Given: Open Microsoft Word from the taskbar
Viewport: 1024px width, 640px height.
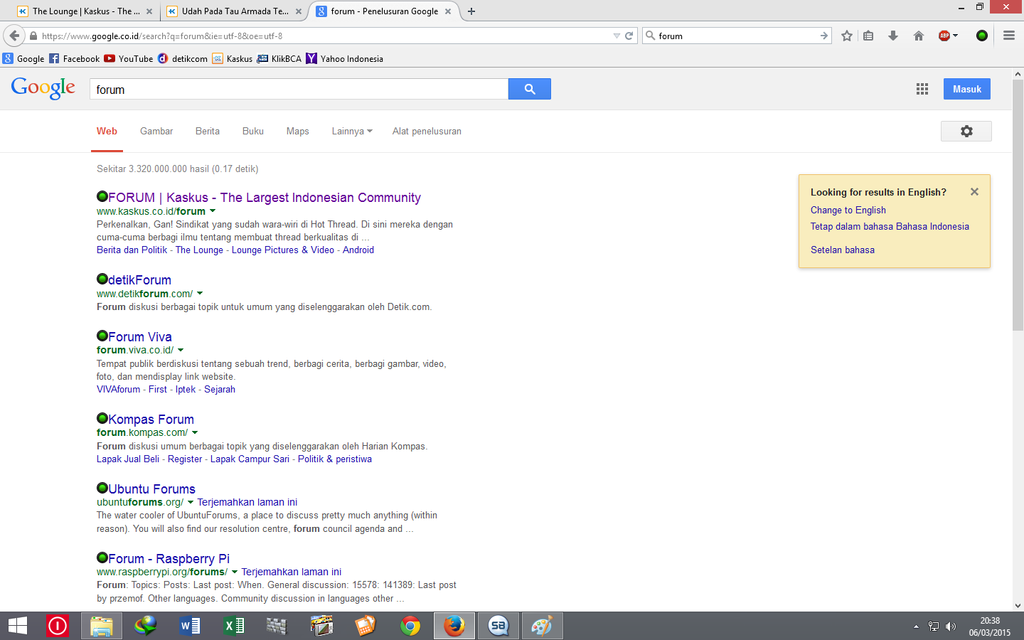Looking at the screenshot, I should (189, 626).
